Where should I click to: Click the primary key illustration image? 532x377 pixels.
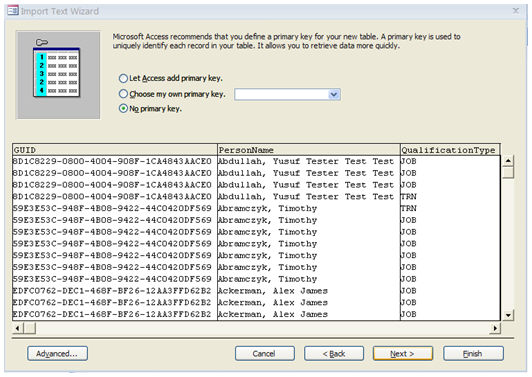(58, 75)
